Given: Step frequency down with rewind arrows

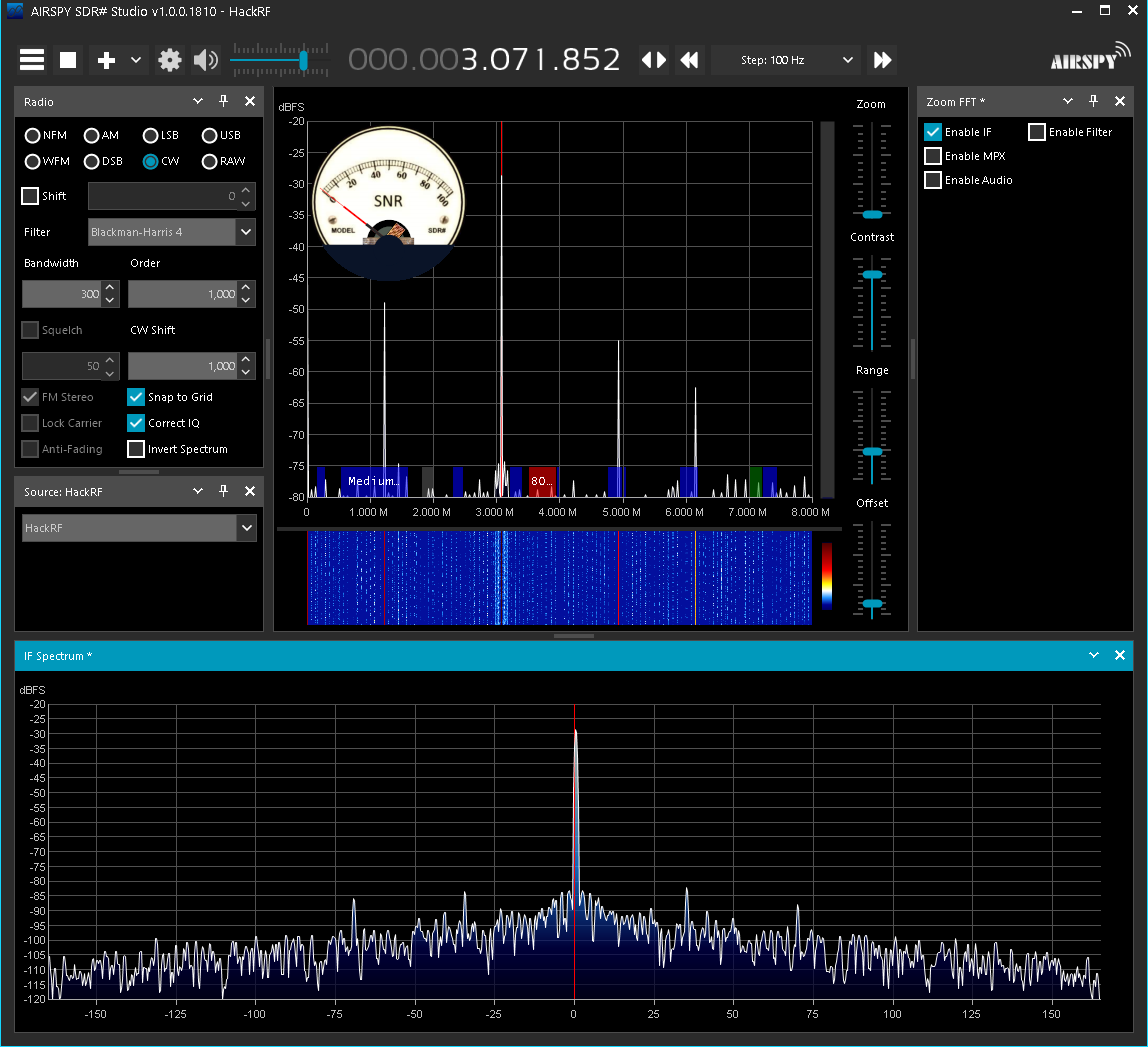Looking at the screenshot, I should [x=690, y=60].
